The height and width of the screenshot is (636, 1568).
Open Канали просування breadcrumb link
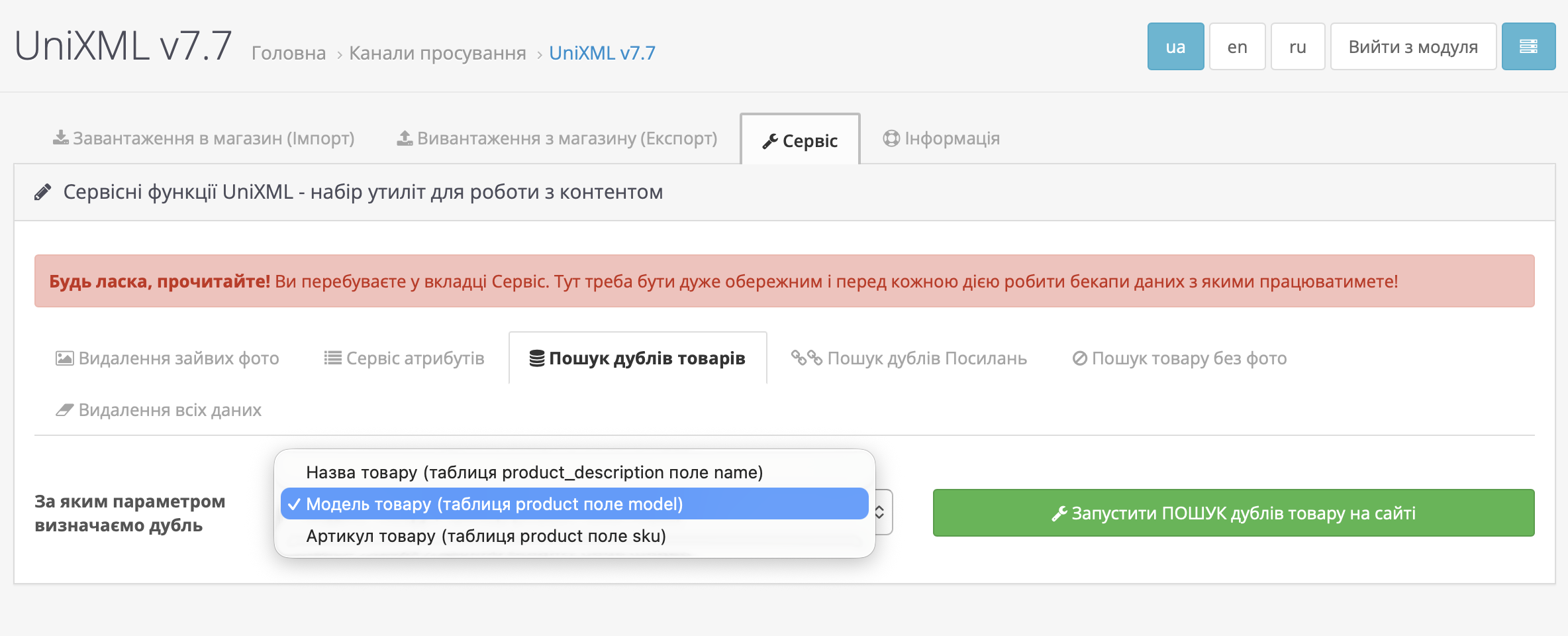(438, 53)
